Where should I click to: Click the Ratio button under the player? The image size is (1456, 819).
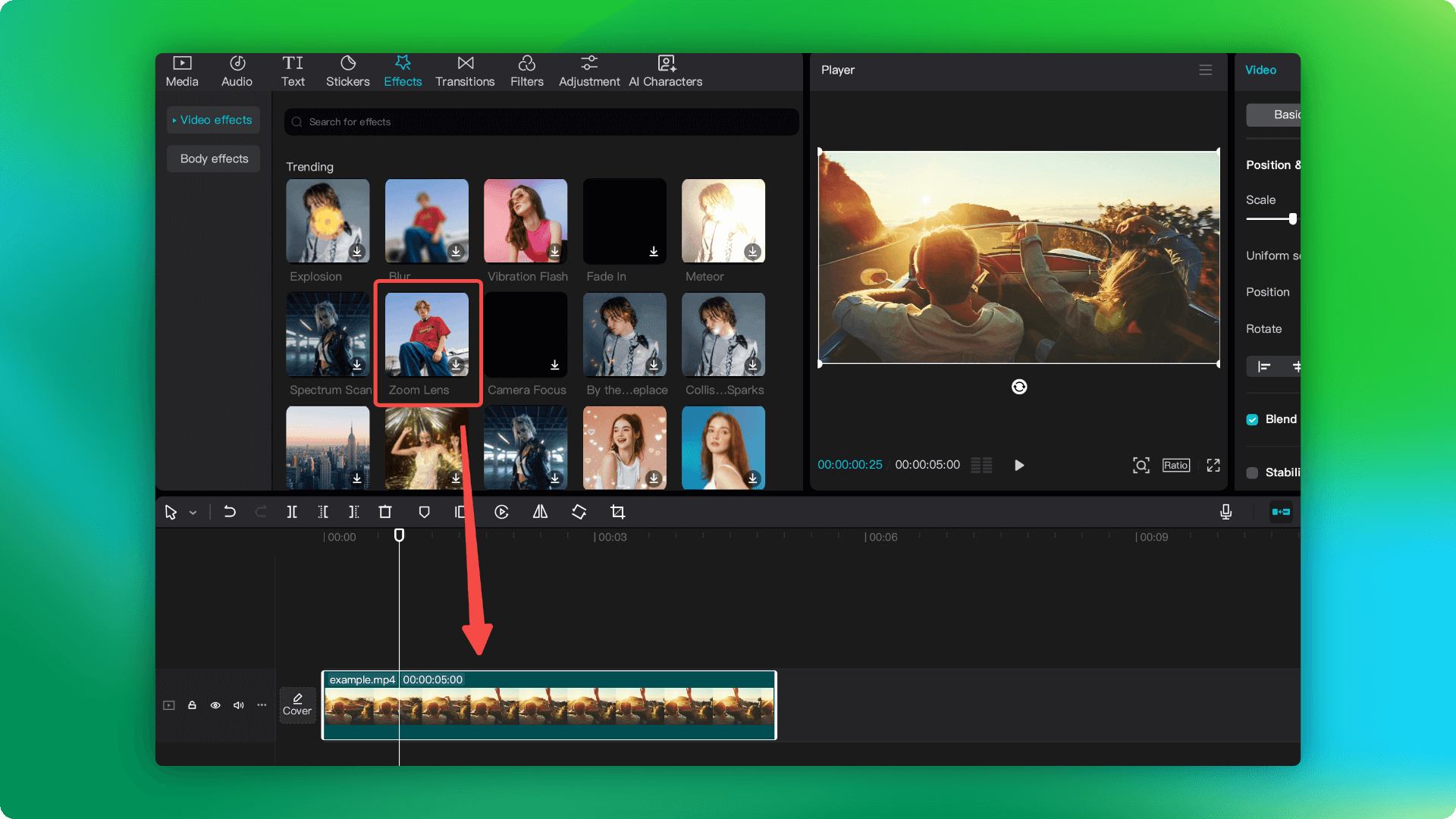[1175, 465]
